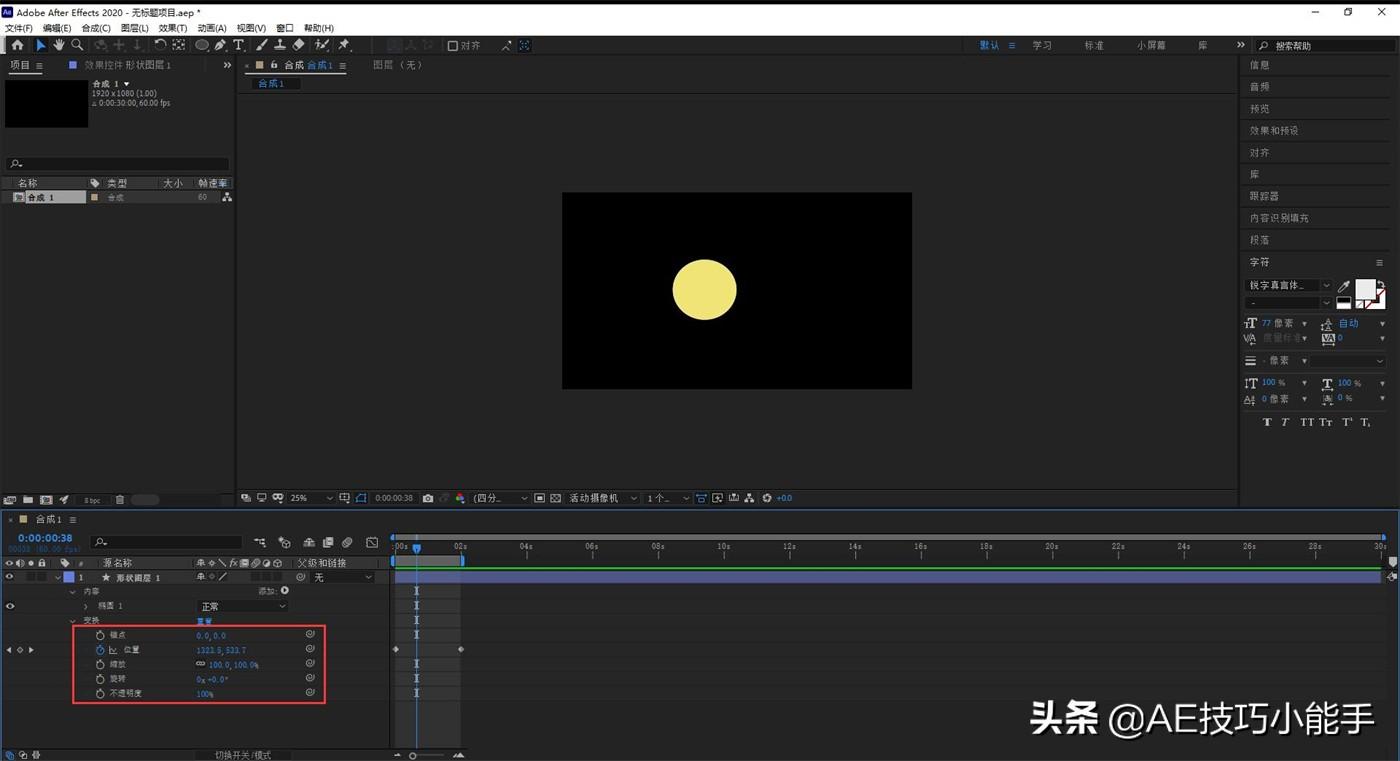The image size is (1400, 761).
Task: Click the Home icon in the toolbar
Action: click(x=17, y=45)
